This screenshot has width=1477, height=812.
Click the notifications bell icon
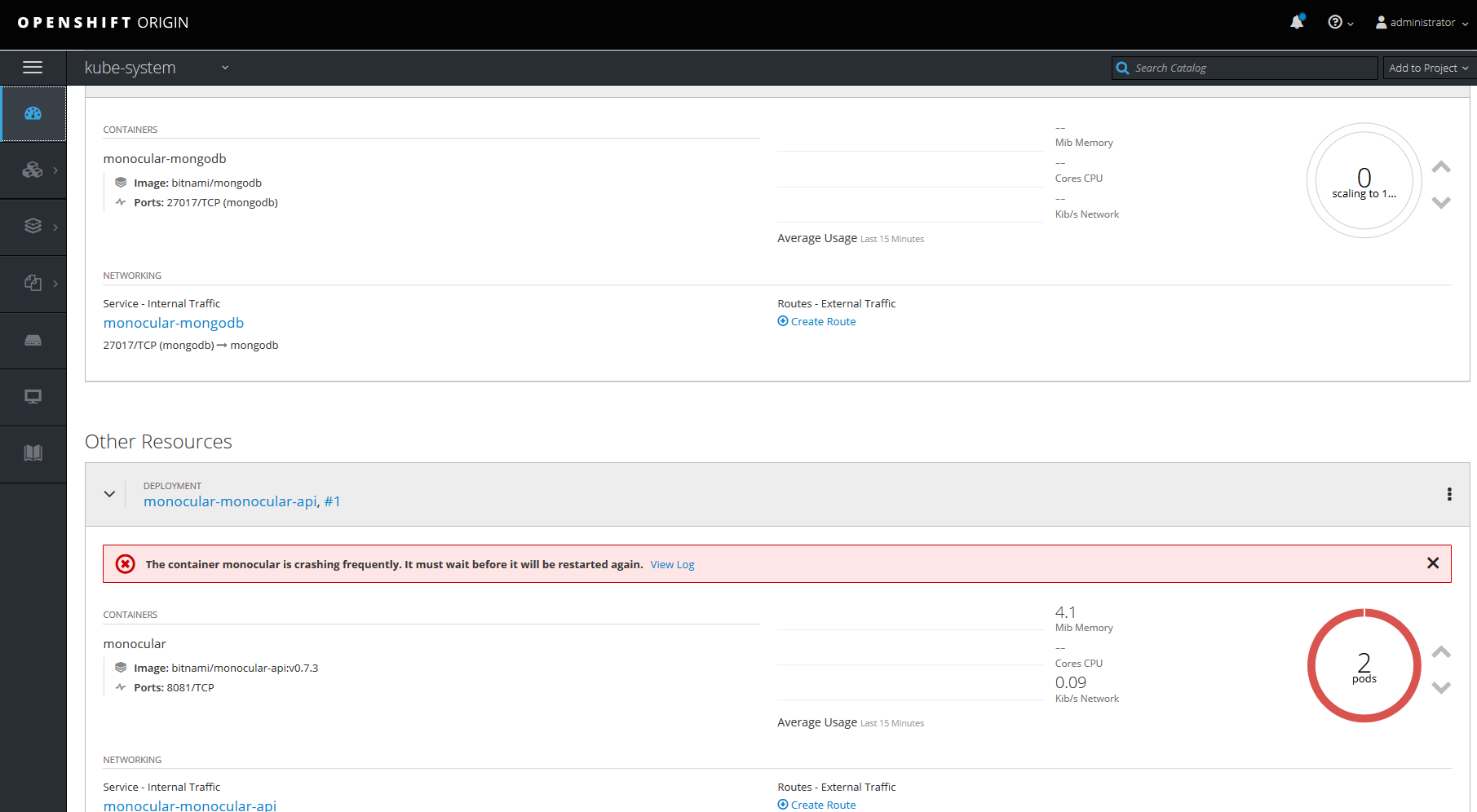pos(1297,21)
